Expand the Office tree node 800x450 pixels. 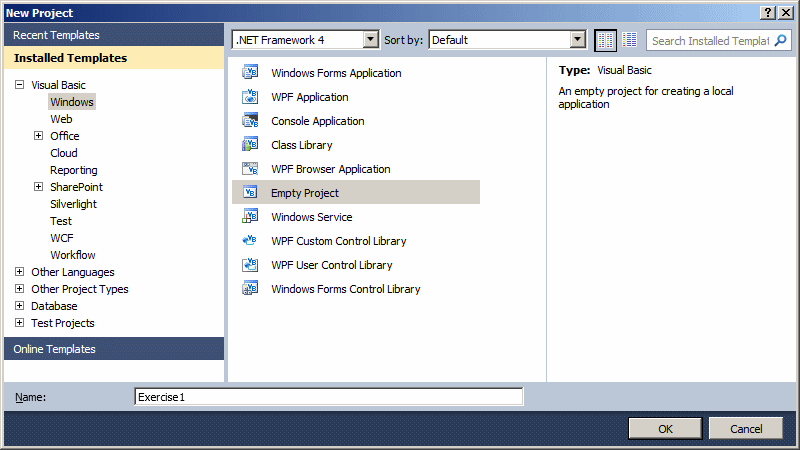click(x=38, y=135)
